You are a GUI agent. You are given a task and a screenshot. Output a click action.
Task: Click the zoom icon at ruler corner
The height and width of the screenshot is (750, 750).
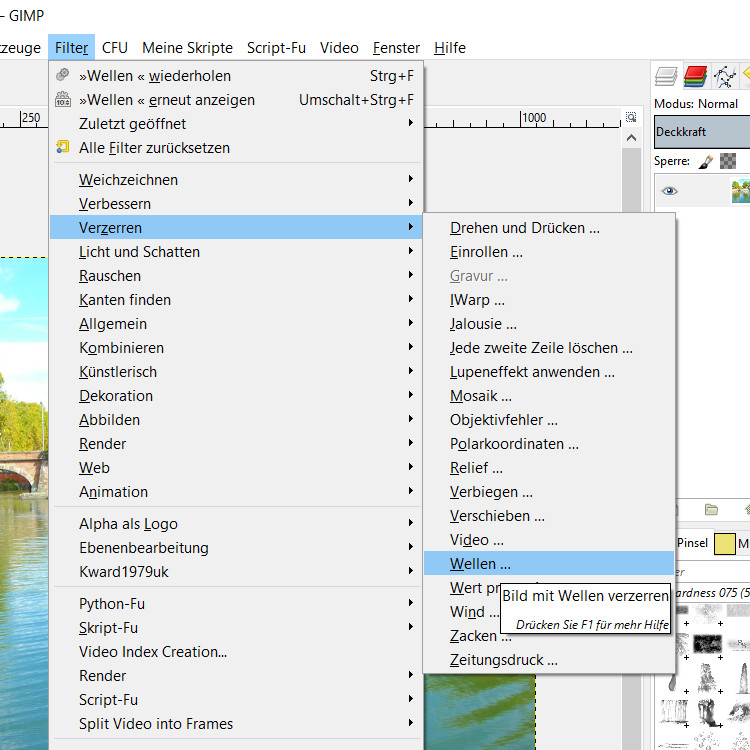point(630,117)
